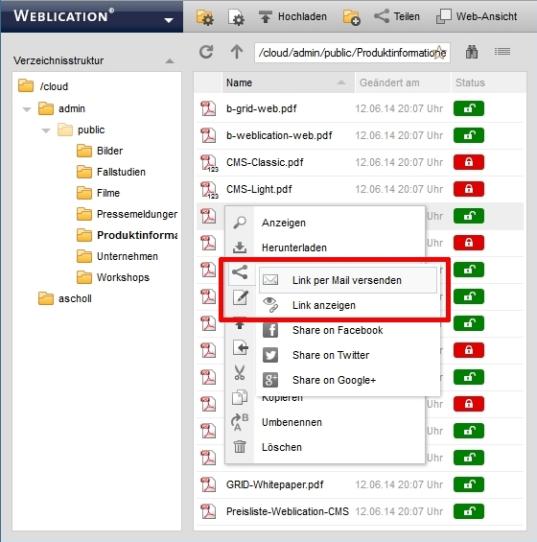The width and height of the screenshot is (537, 542).
Task: Sort by Status column
Action: 489,83
